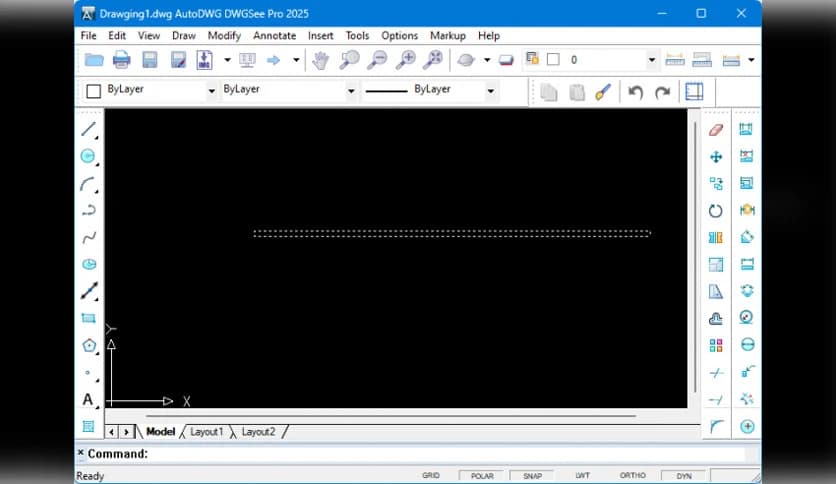Screen dimensions: 836x484
Task: Click the Zoom out magnifier icon
Action: click(377, 60)
